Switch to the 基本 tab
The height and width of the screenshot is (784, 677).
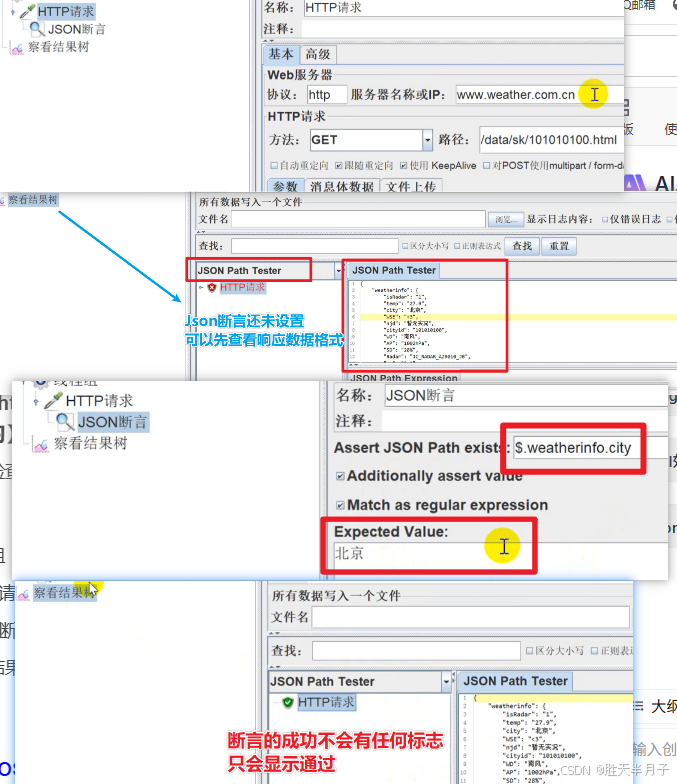(x=282, y=54)
